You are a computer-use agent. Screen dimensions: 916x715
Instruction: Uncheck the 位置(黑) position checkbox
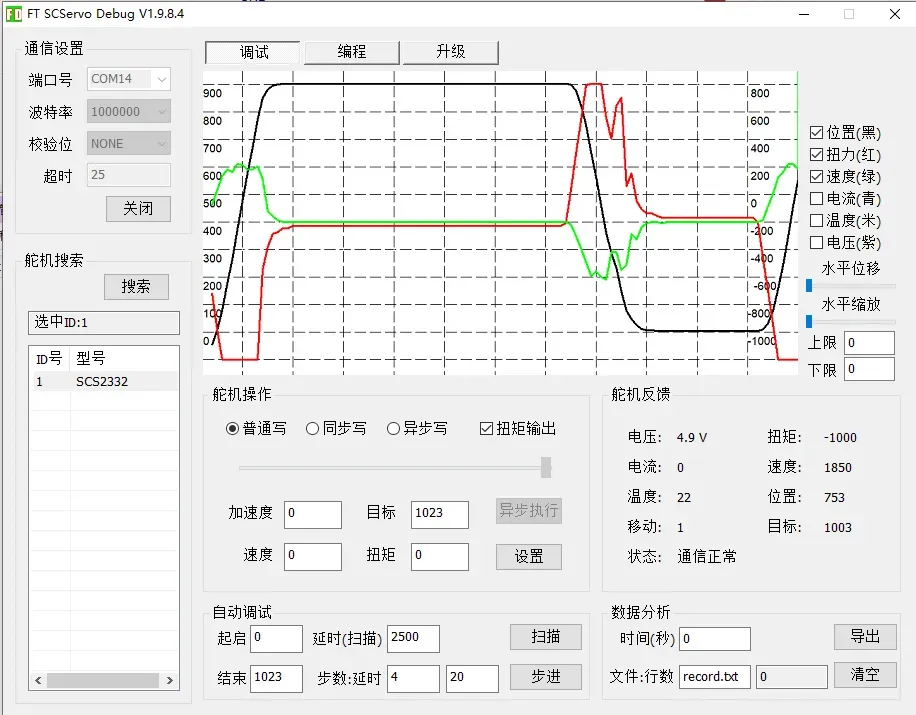point(817,133)
